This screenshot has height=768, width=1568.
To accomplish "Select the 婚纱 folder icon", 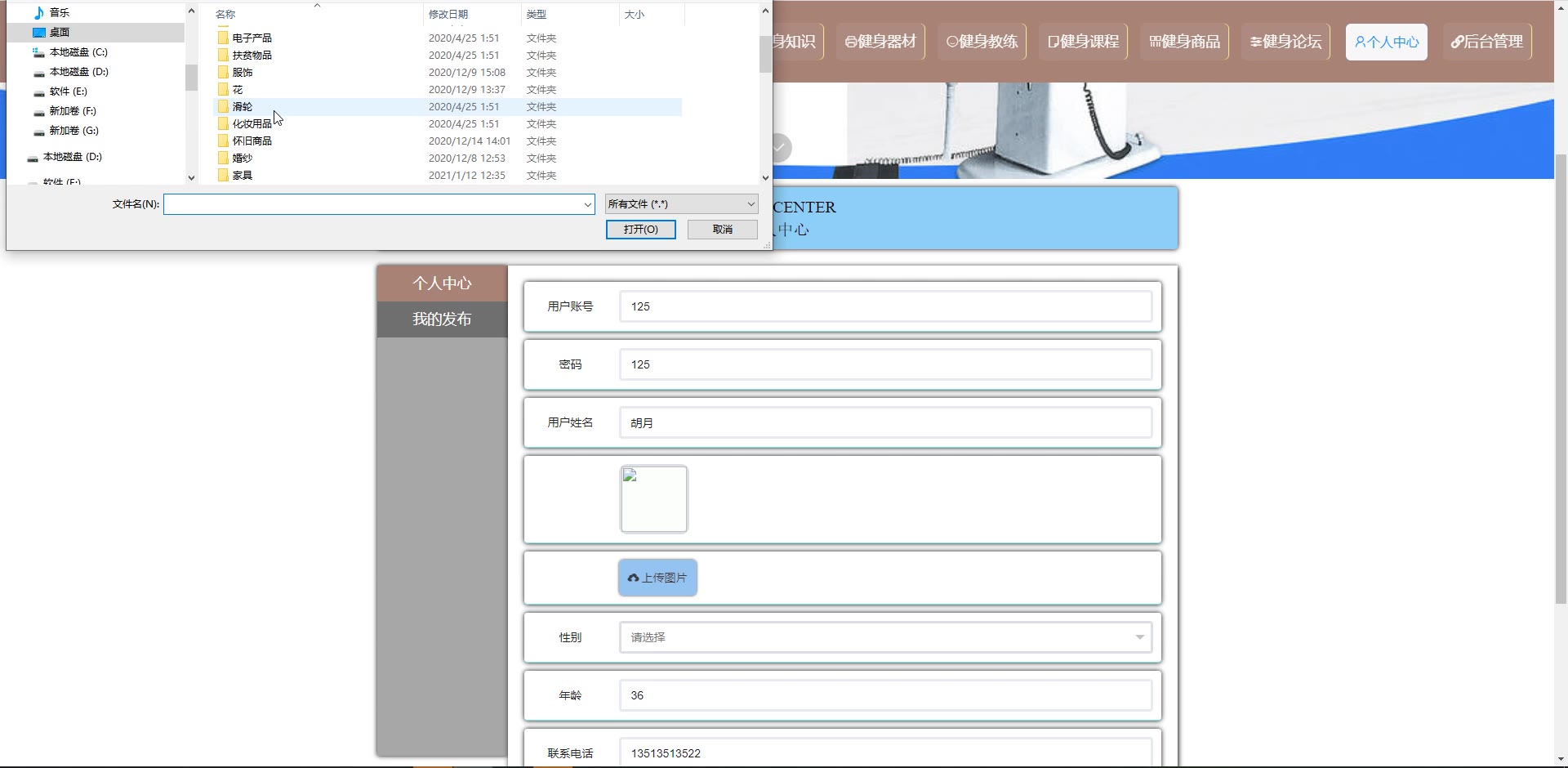I will tap(223, 159).
